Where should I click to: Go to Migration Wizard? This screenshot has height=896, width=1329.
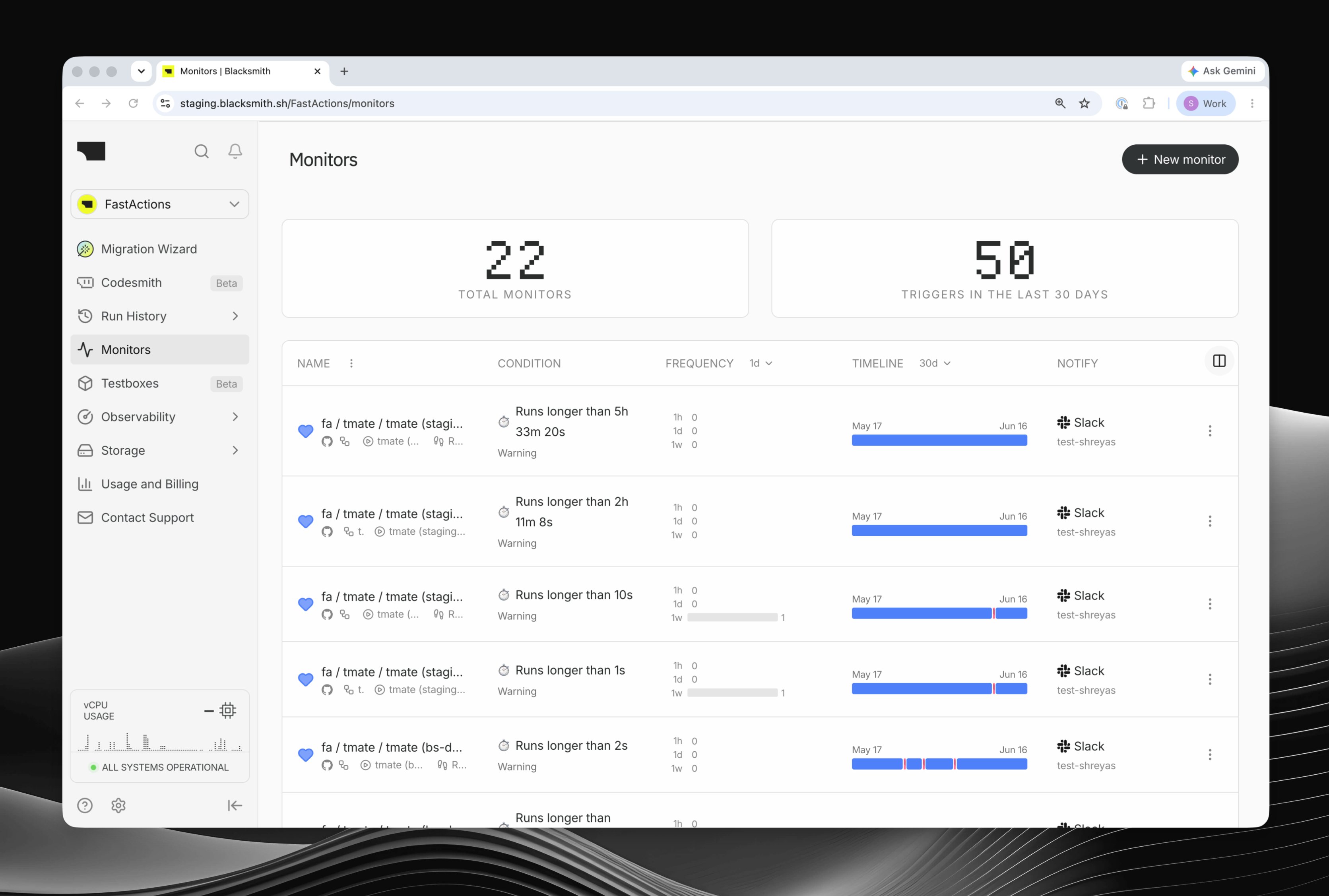[160, 249]
